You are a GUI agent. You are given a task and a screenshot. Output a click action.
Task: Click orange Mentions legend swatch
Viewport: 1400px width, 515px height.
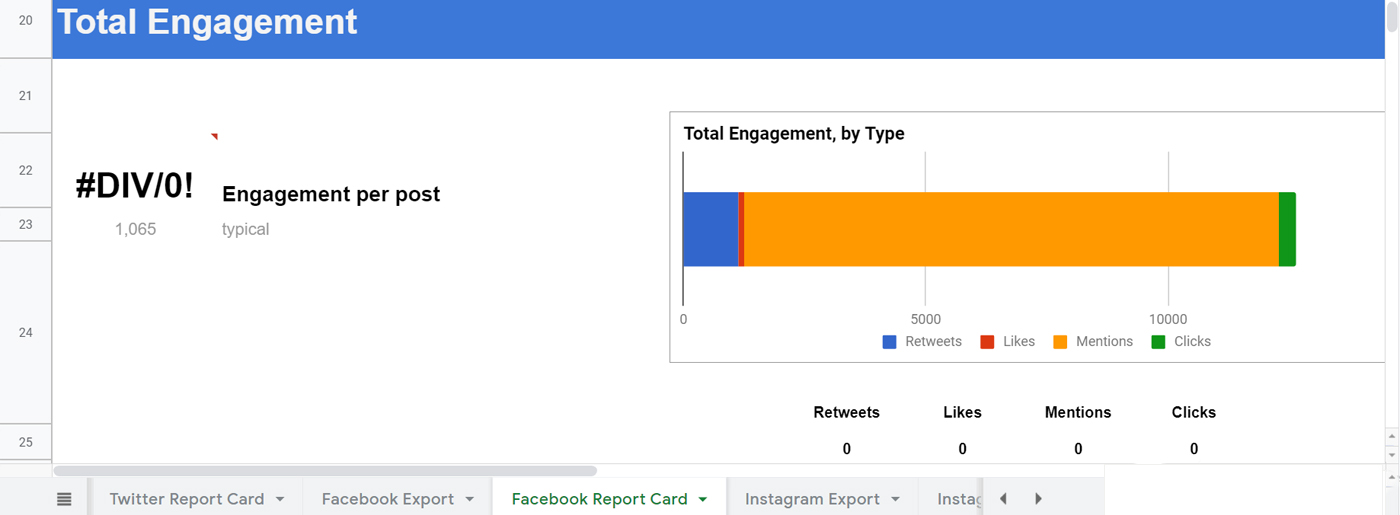point(1060,342)
